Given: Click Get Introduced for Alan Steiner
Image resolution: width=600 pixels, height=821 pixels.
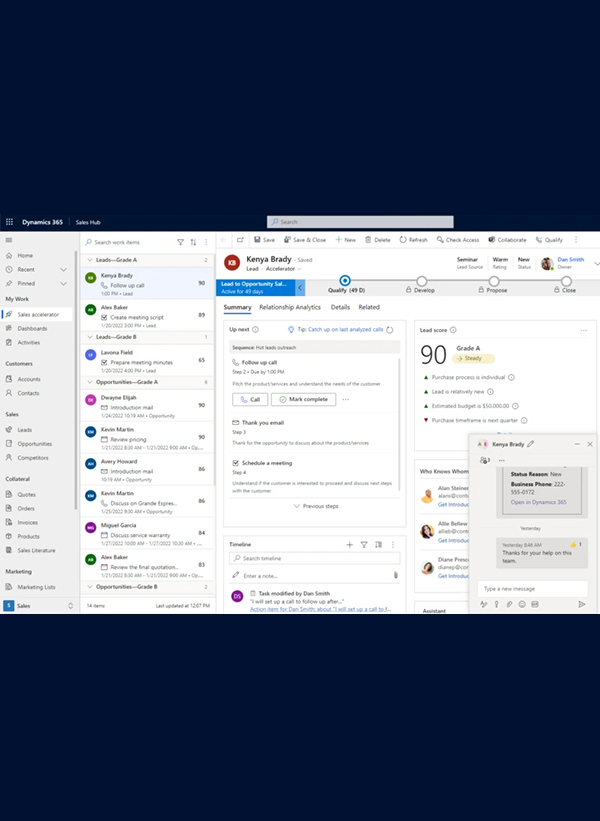Looking at the screenshot, I should click(x=453, y=505).
